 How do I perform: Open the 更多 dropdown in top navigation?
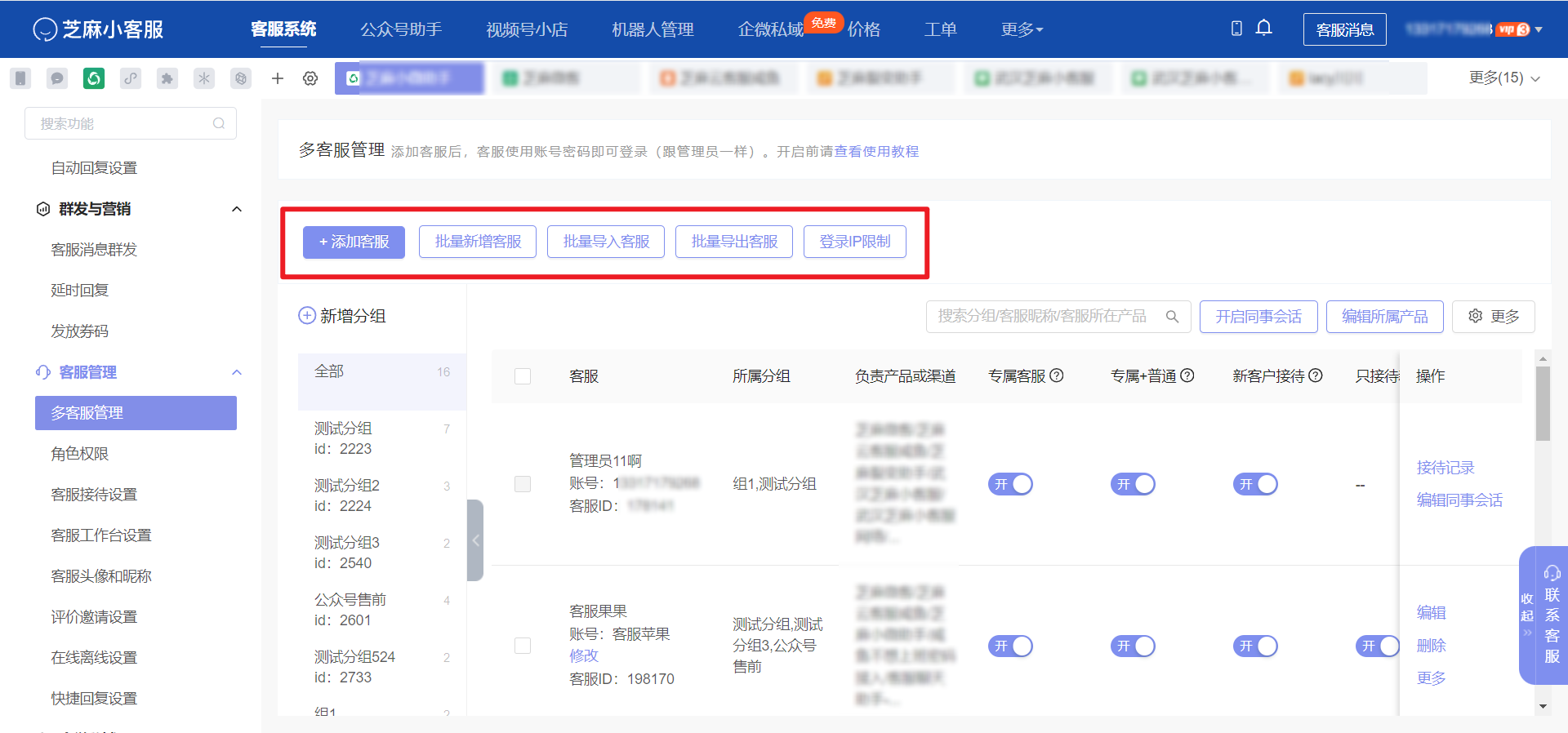1022,29
